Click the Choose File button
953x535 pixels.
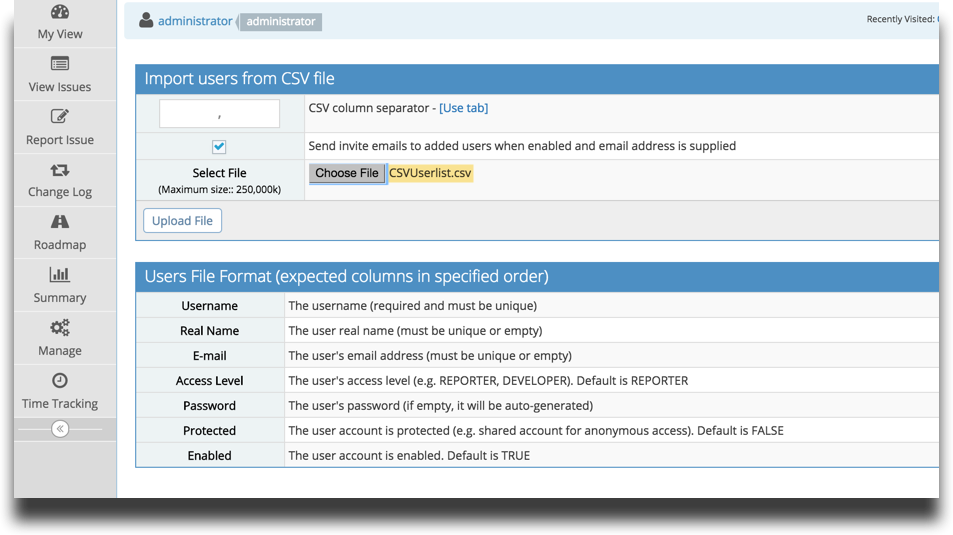click(347, 173)
